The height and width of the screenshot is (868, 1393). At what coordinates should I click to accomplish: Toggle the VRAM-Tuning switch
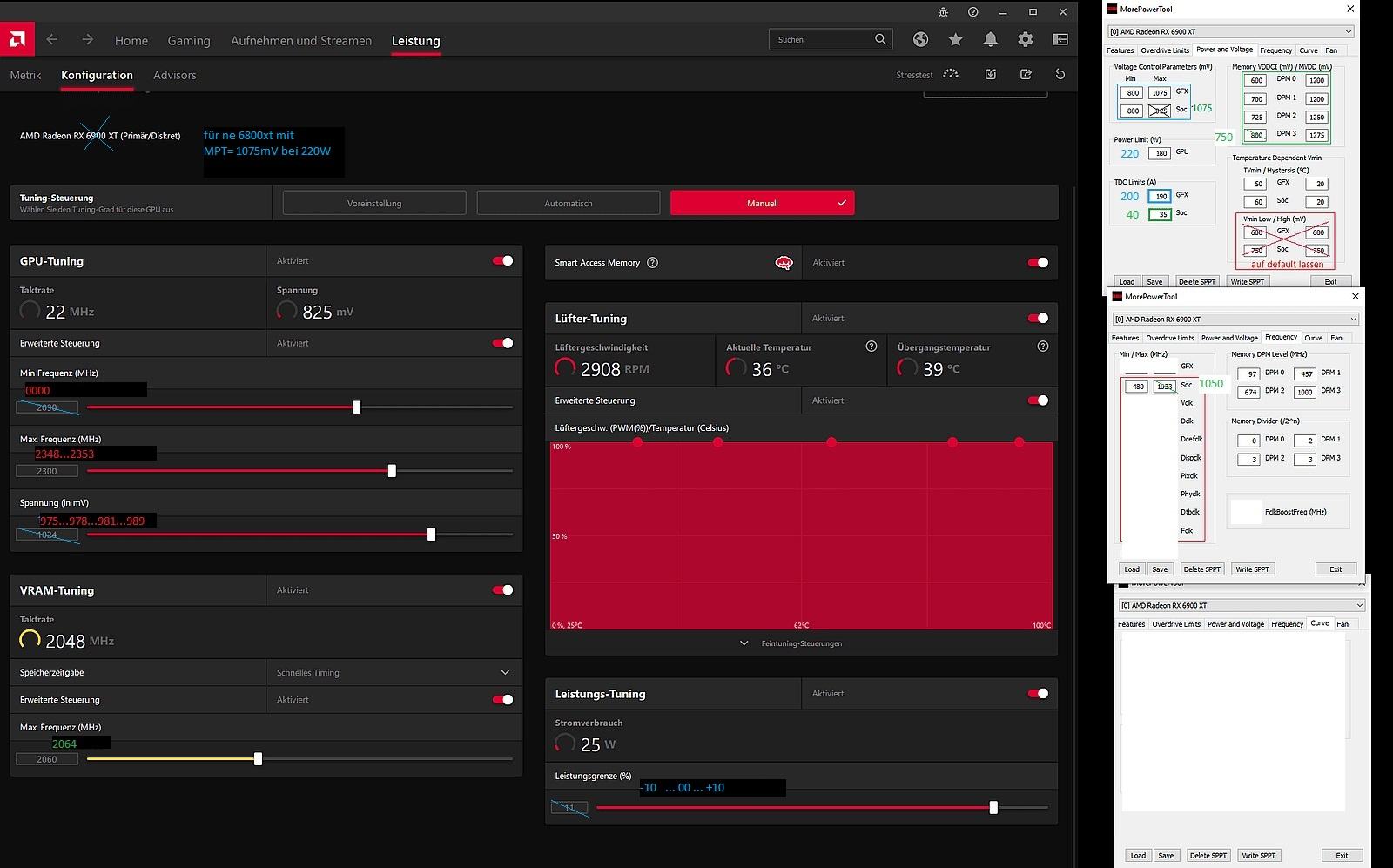502,589
